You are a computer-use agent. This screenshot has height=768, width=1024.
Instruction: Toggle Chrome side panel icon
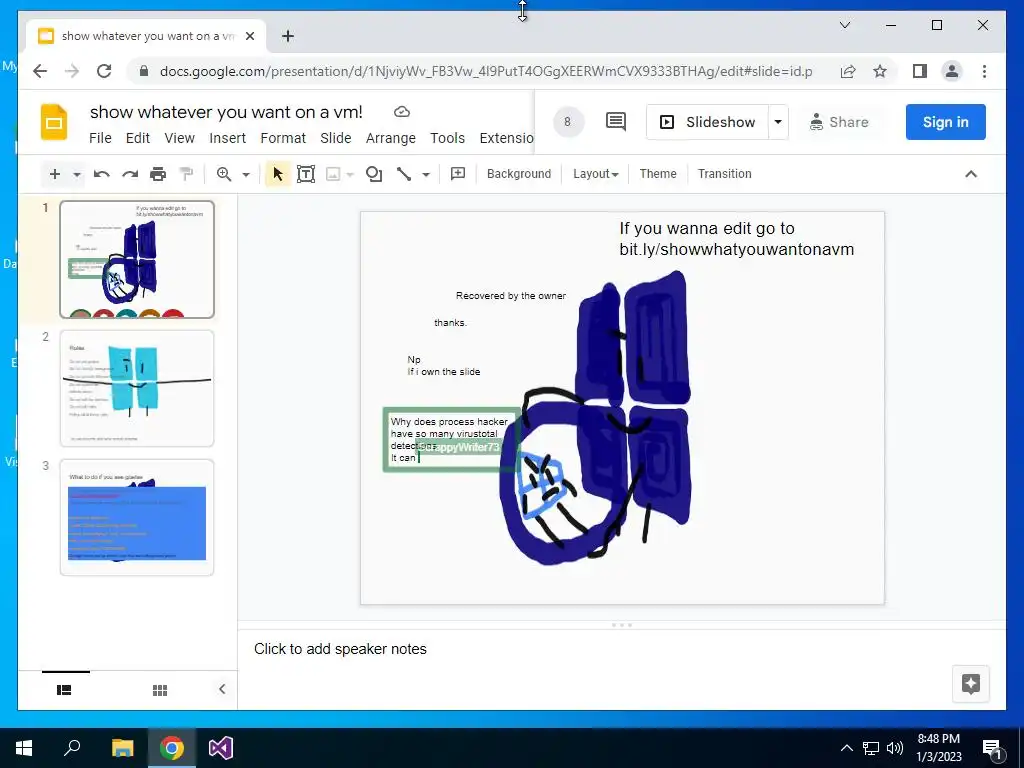tap(920, 71)
